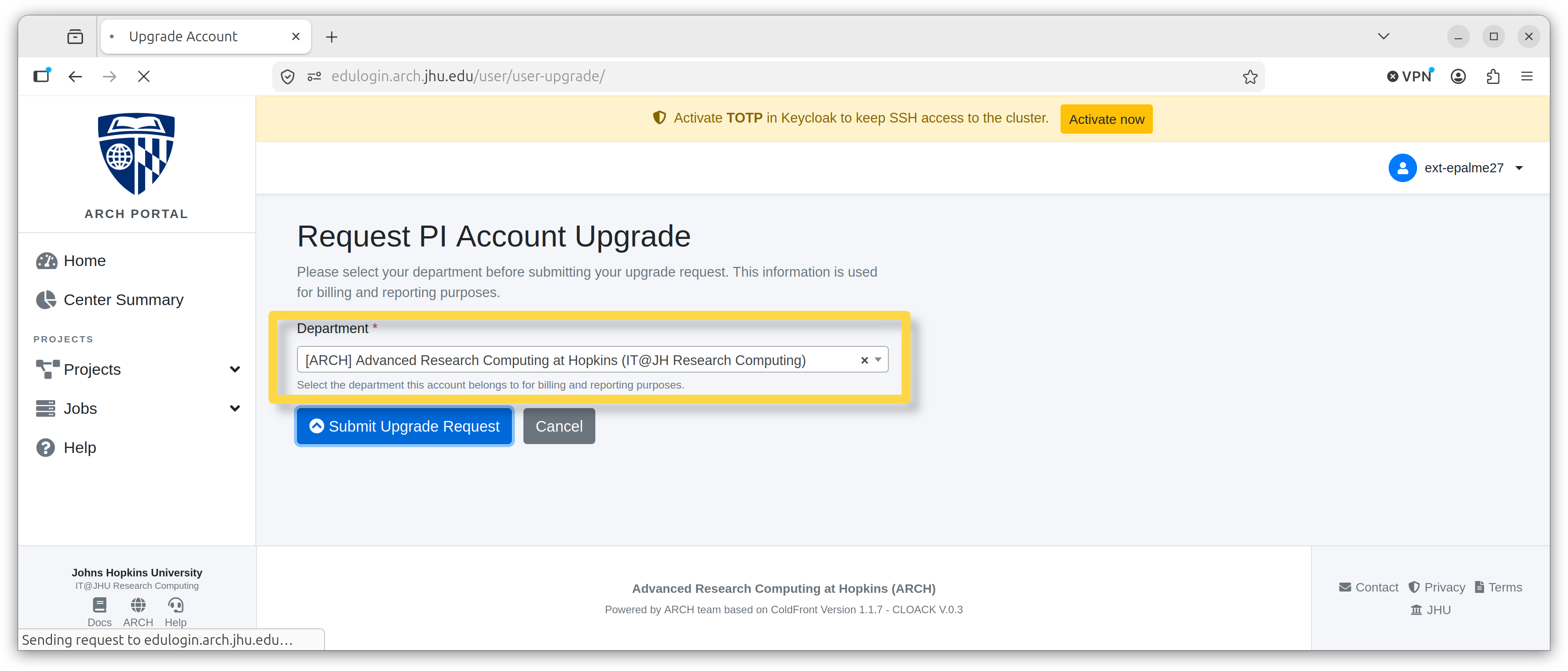Click the Request PI Account Upgrade heading
The image size is (1568, 671).
494,236
